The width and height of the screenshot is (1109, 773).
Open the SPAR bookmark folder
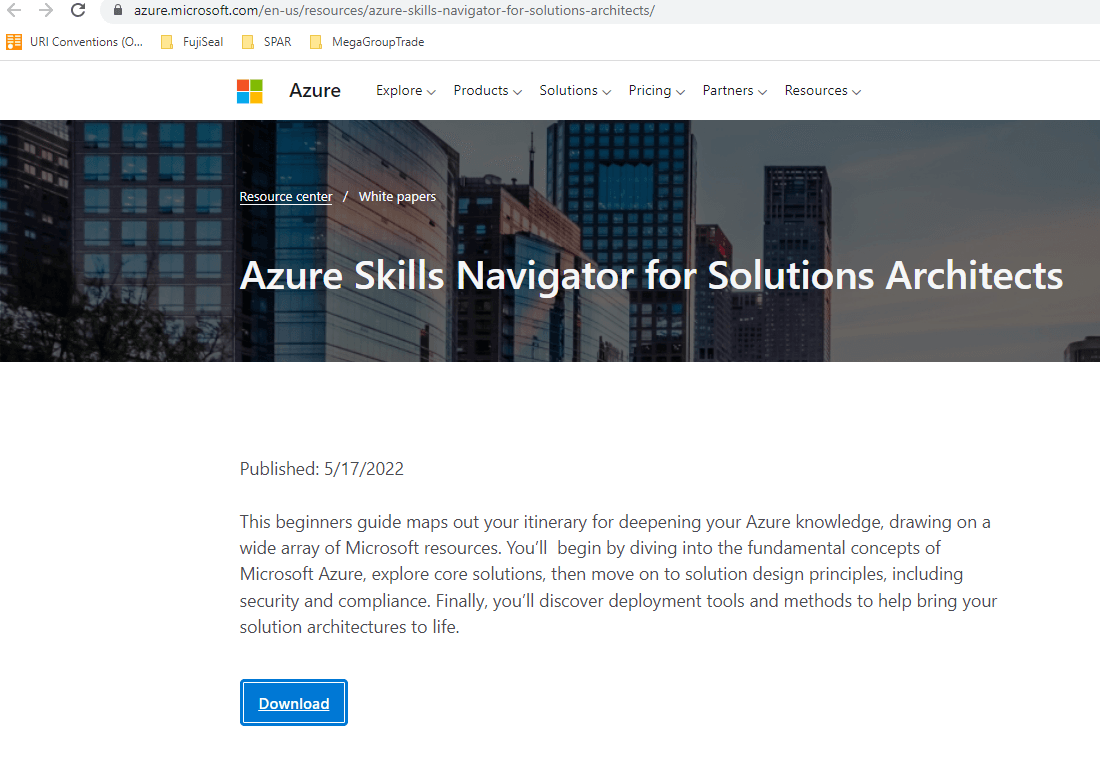click(x=267, y=42)
